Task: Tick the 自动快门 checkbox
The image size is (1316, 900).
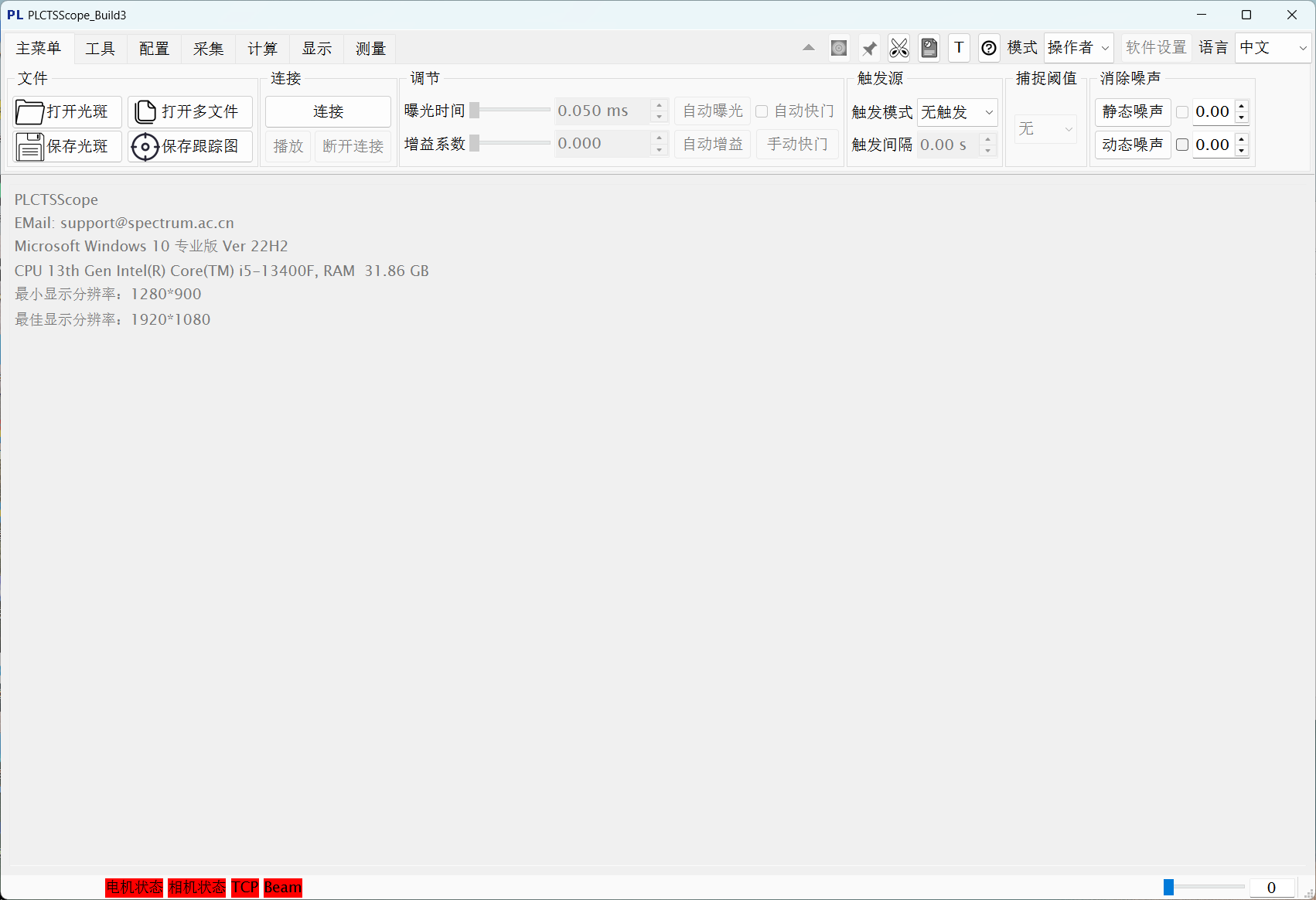Action: pyautogui.click(x=762, y=111)
